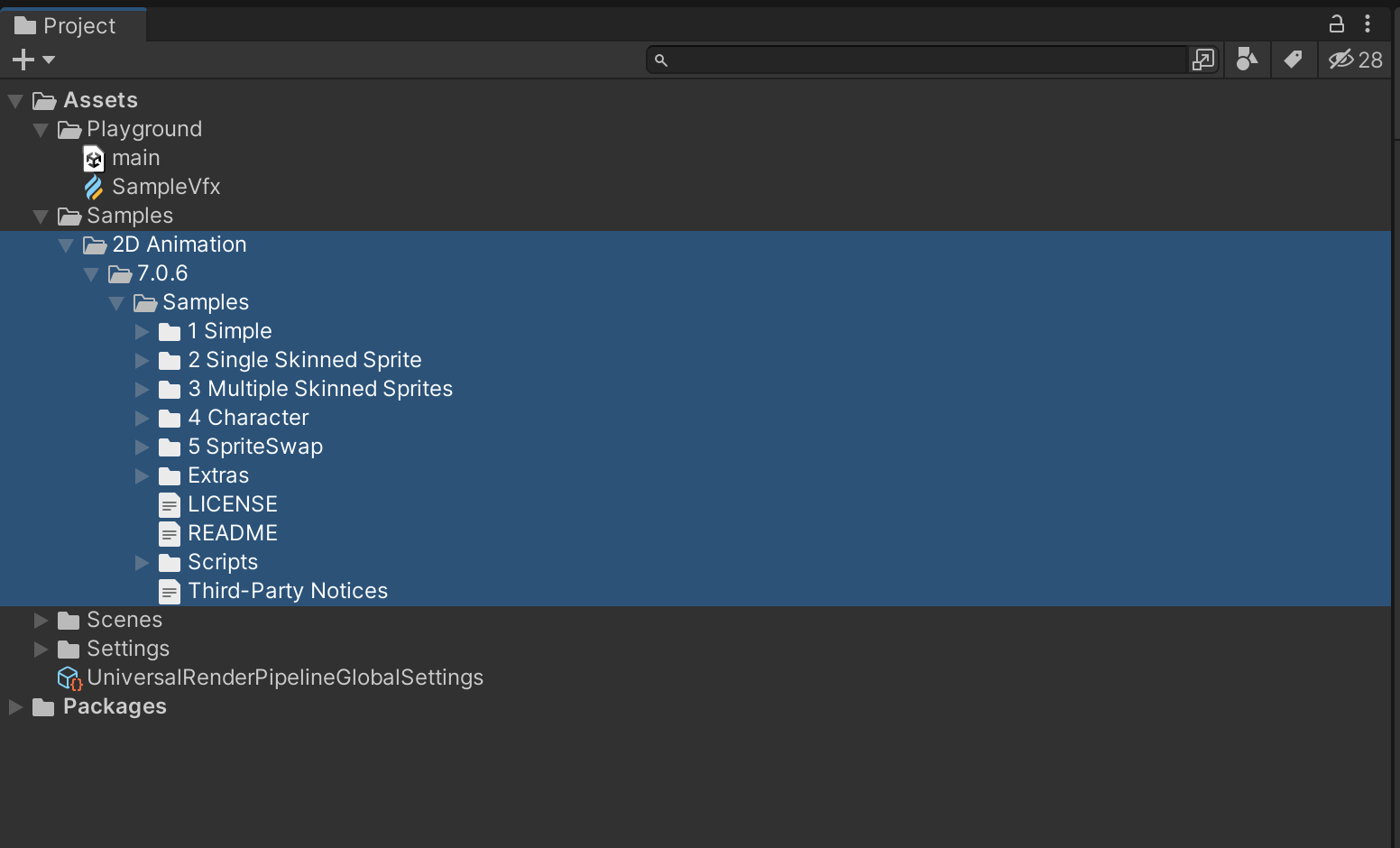Select the 5 SpriteSwap folder
This screenshot has width=1400, height=848.
point(255,447)
